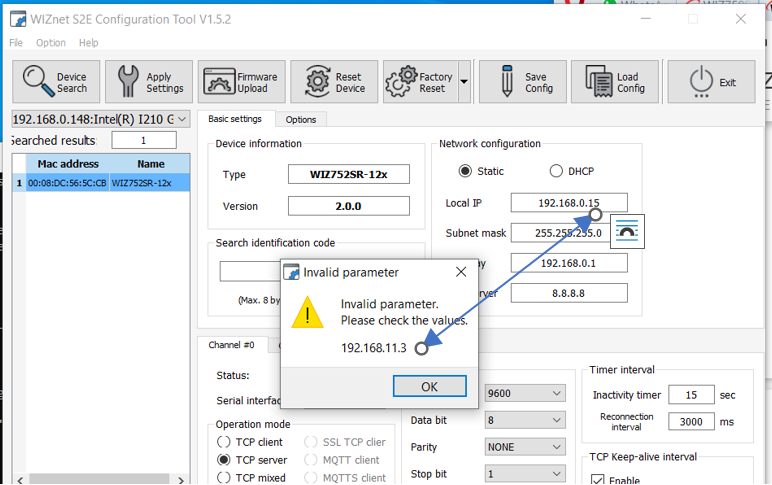
Task: Select DHCP IP mode
Action: (556, 171)
